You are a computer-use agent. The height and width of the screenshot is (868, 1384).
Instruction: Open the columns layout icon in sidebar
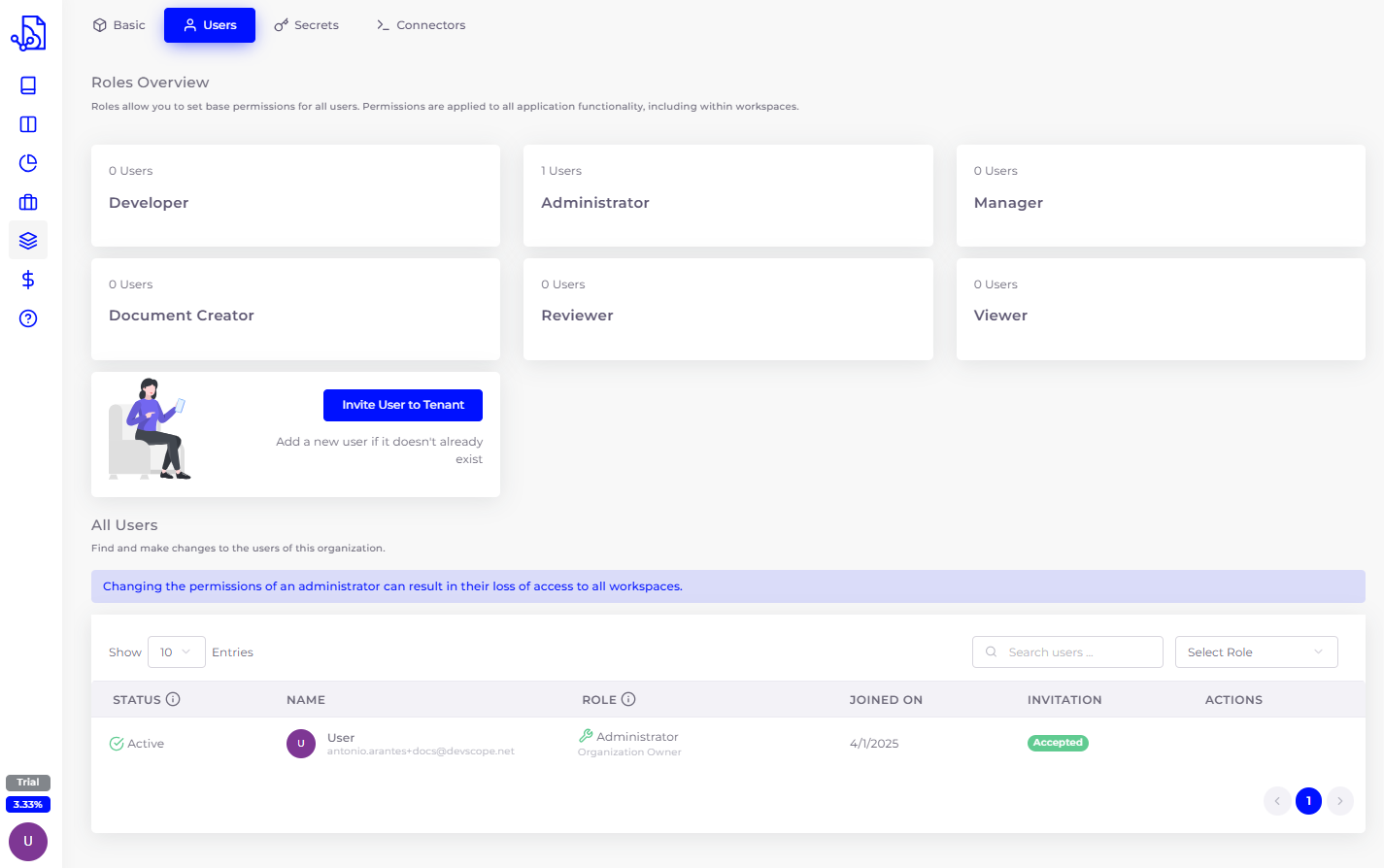(28, 124)
